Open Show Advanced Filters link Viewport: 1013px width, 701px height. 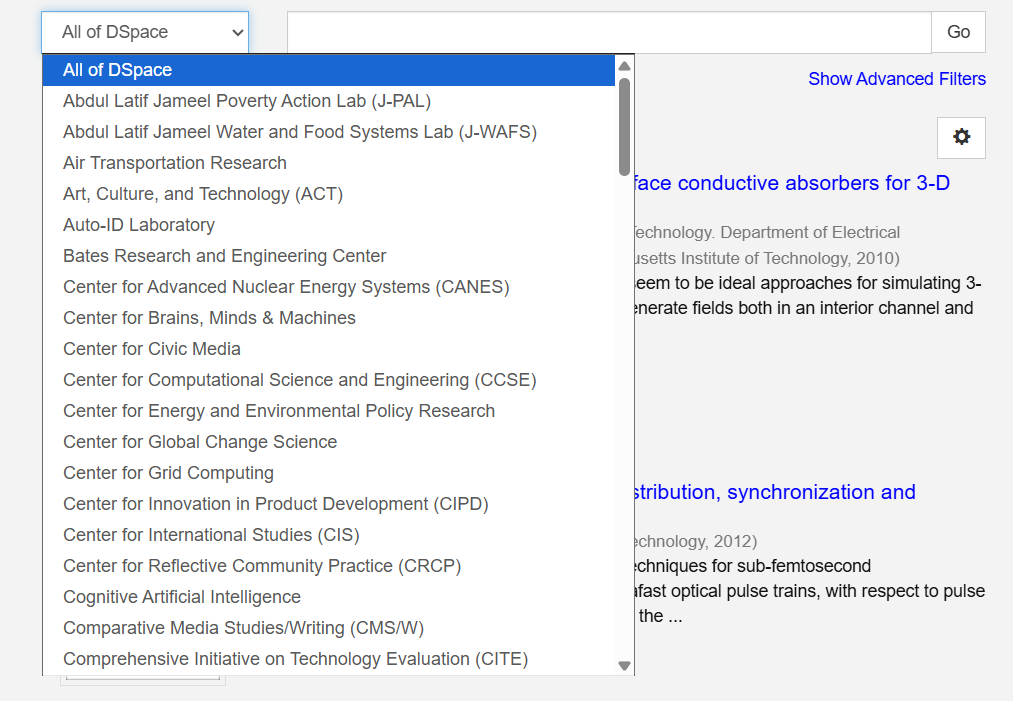[897, 79]
